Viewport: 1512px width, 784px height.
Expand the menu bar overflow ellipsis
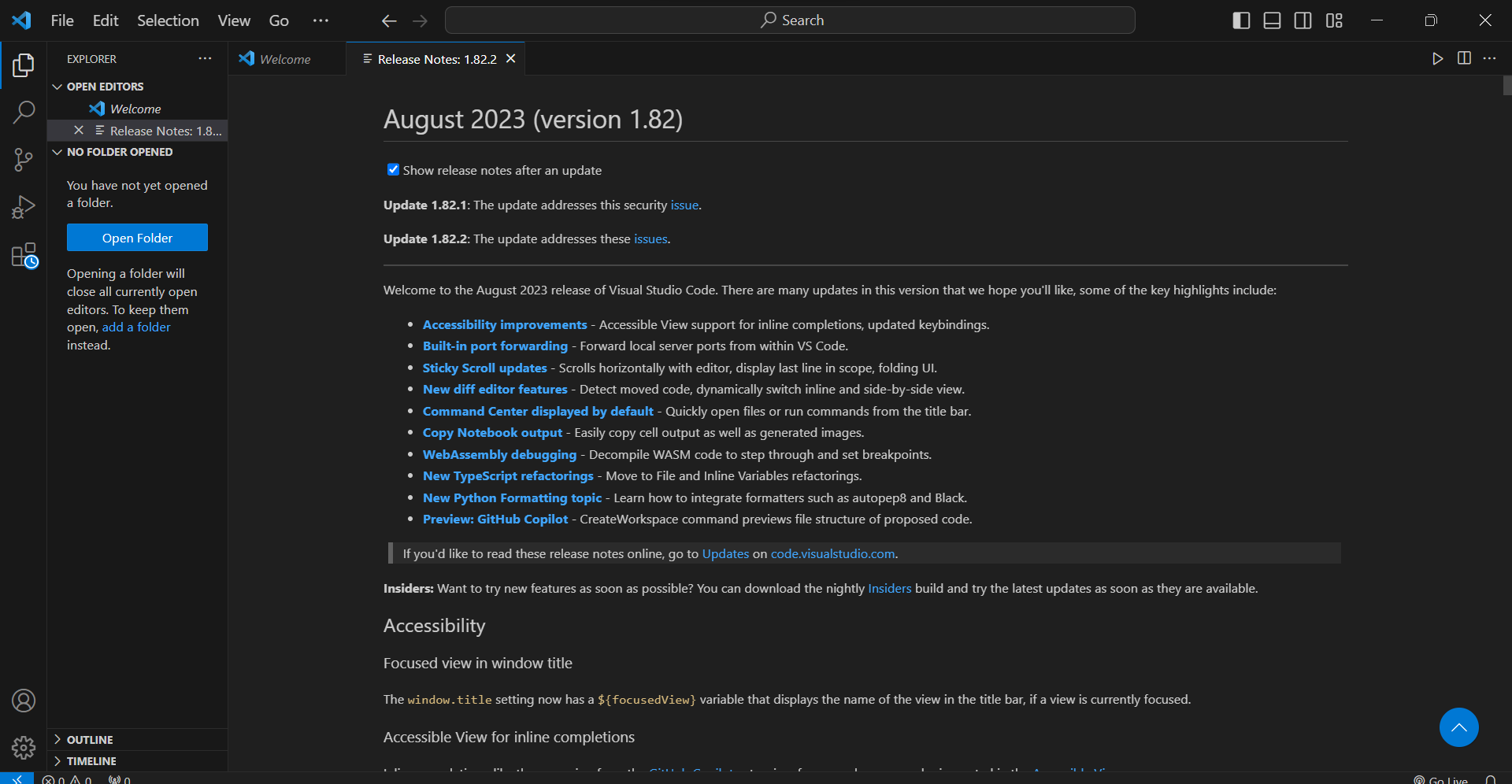[321, 20]
